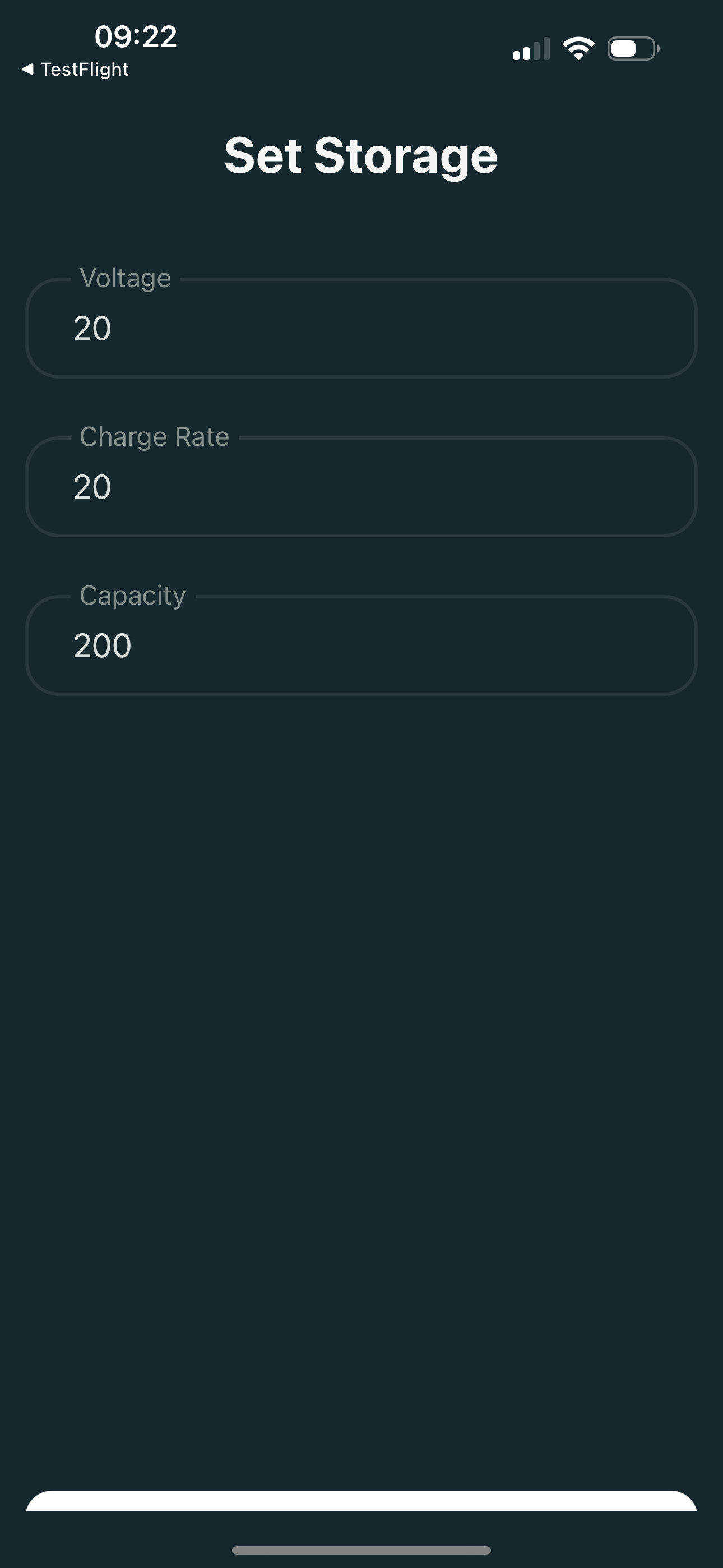Tap the white button at screen bottom
This screenshot has height=1568, width=723.
coord(361,1501)
